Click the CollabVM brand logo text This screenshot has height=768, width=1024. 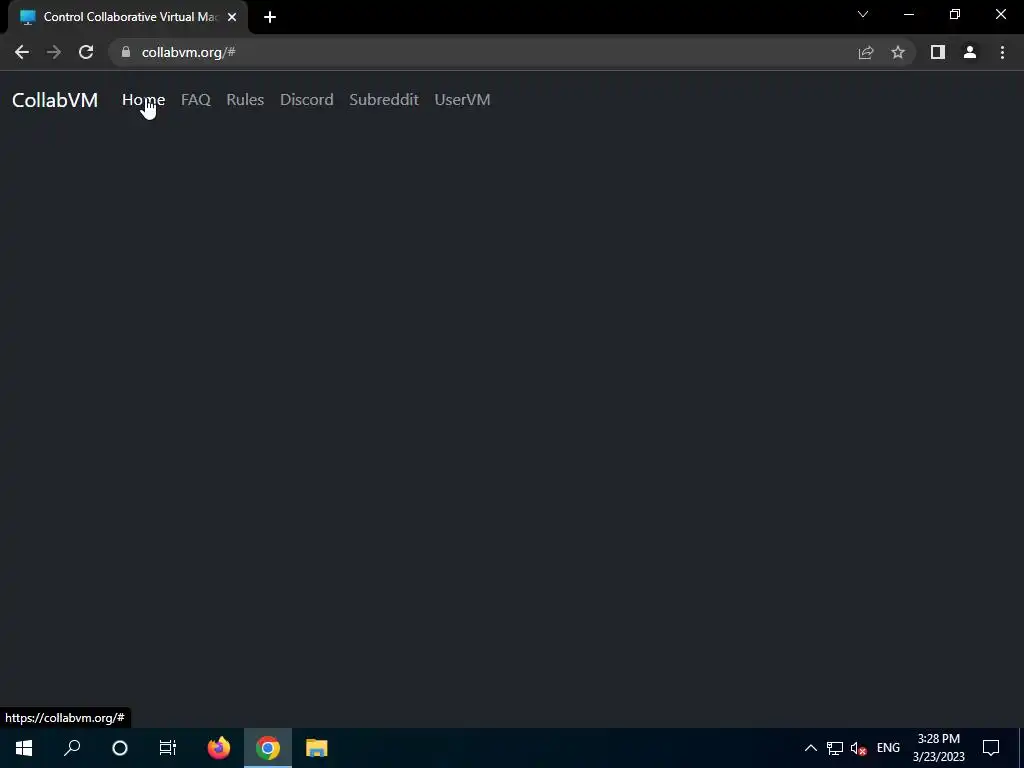pos(55,100)
